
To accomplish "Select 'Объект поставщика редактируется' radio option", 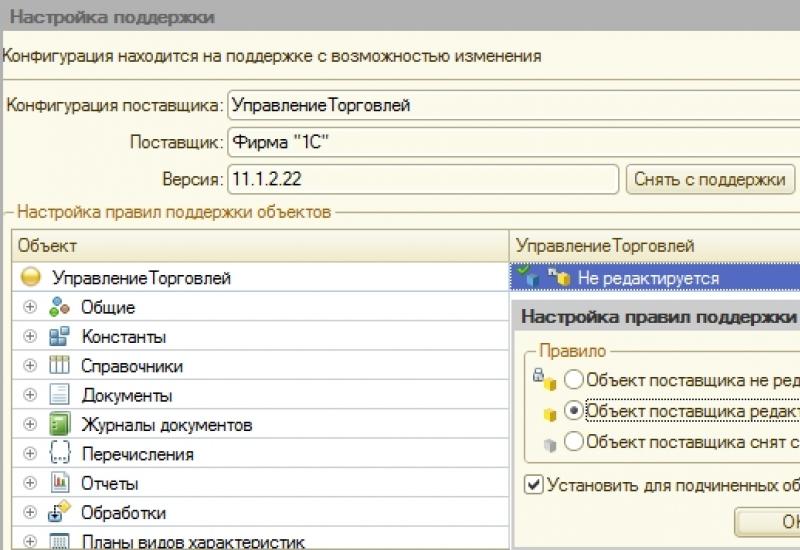I will coord(574,410).
